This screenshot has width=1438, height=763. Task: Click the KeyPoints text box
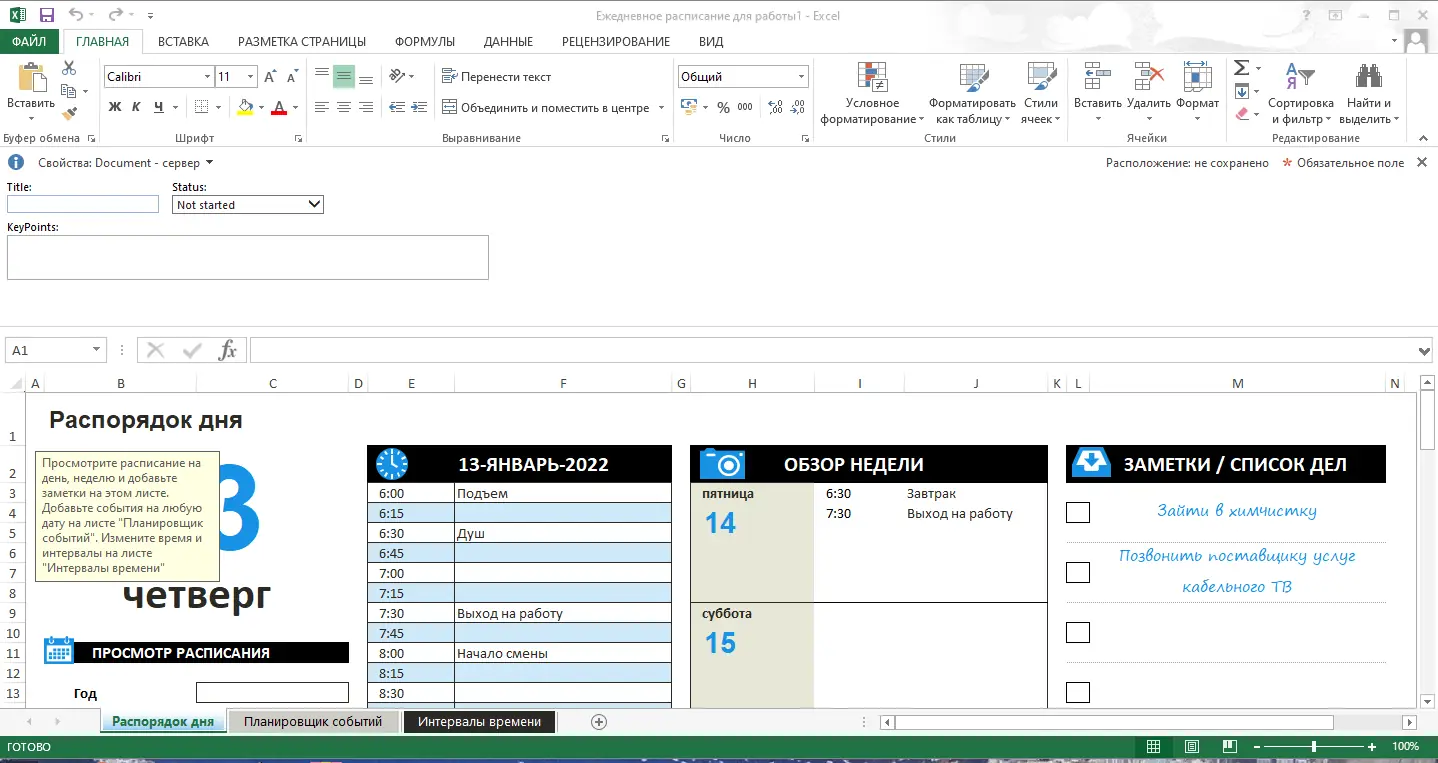(x=248, y=257)
